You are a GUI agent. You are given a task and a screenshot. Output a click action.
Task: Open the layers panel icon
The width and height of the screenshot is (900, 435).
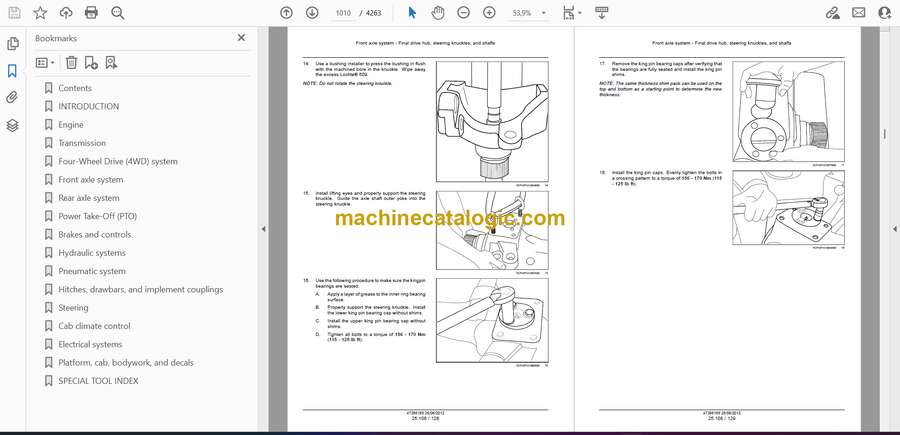pos(13,126)
